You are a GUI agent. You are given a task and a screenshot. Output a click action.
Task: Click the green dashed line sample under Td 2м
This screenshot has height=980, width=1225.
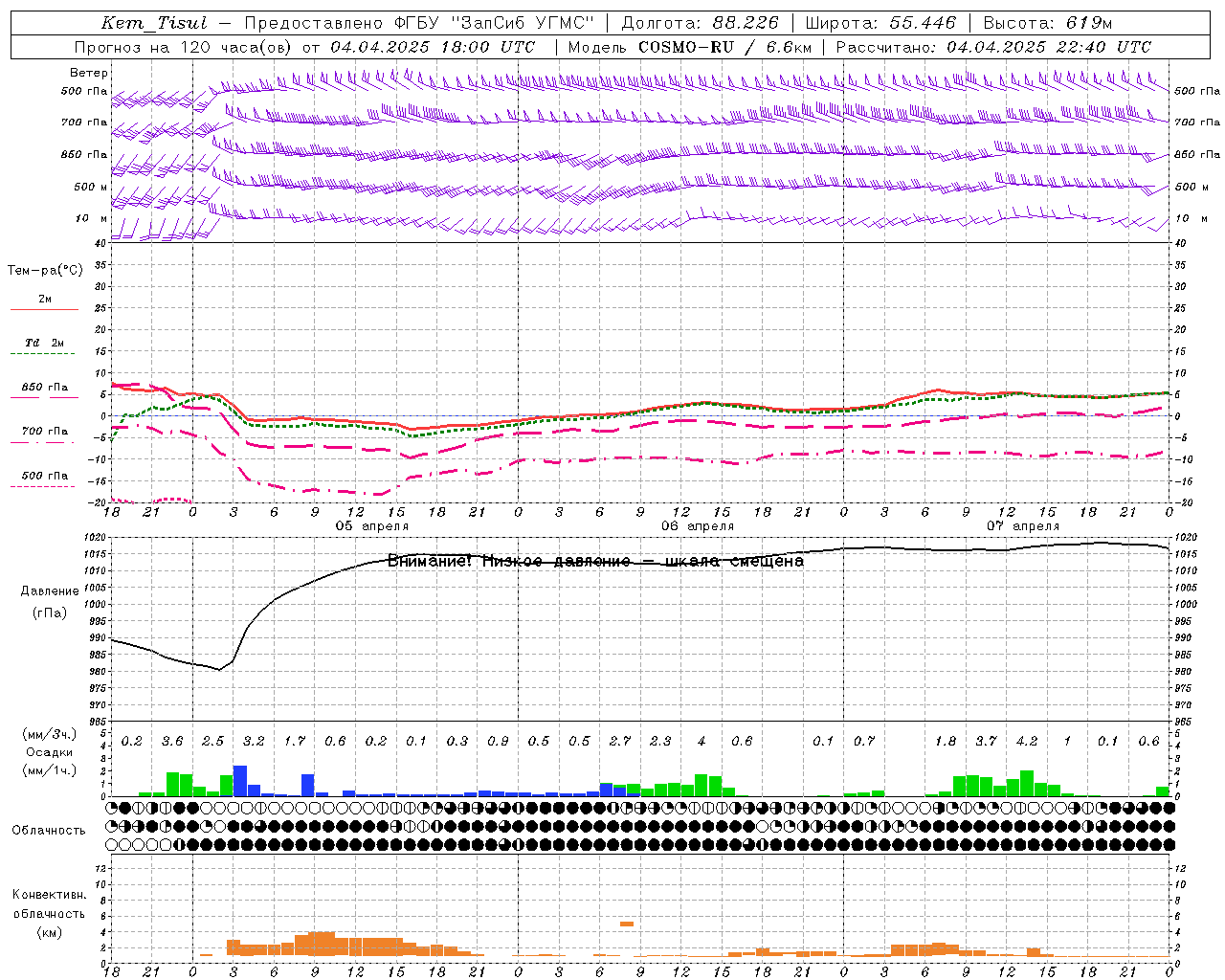[x=44, y=354]
